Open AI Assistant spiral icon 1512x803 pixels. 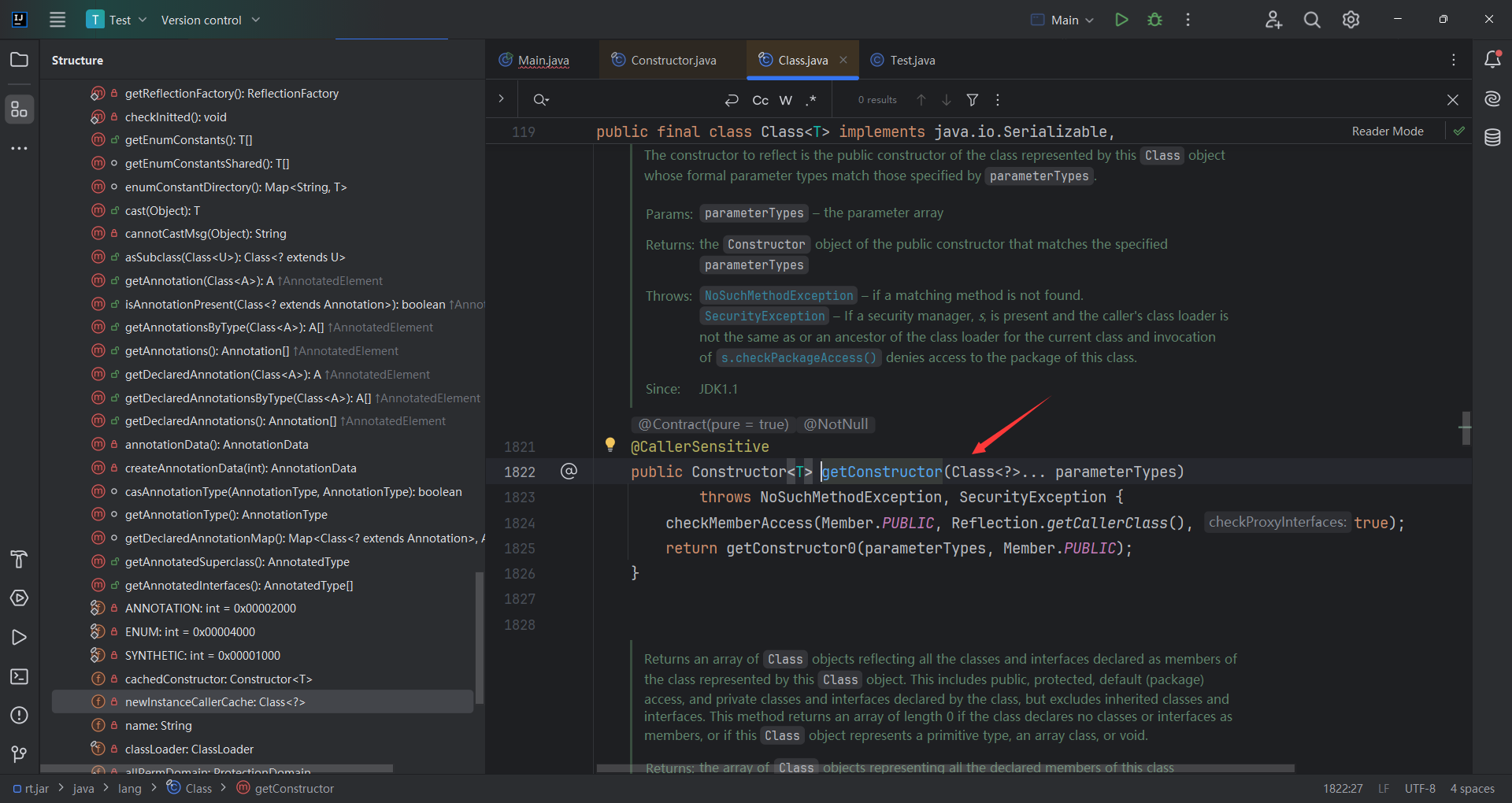[1492, 98]
